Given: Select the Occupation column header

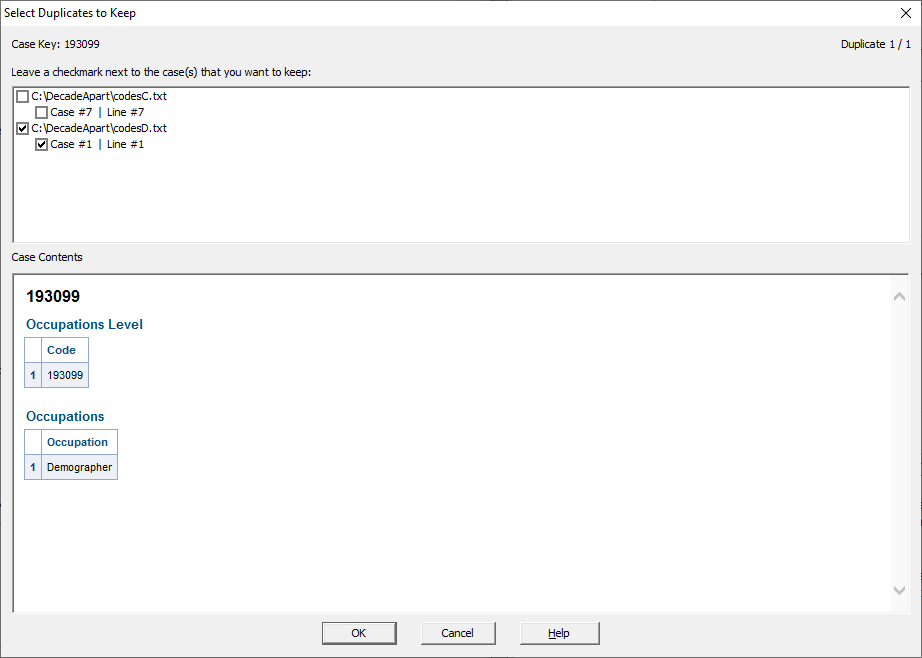Looking at the screenshot, I should point(78,441).
